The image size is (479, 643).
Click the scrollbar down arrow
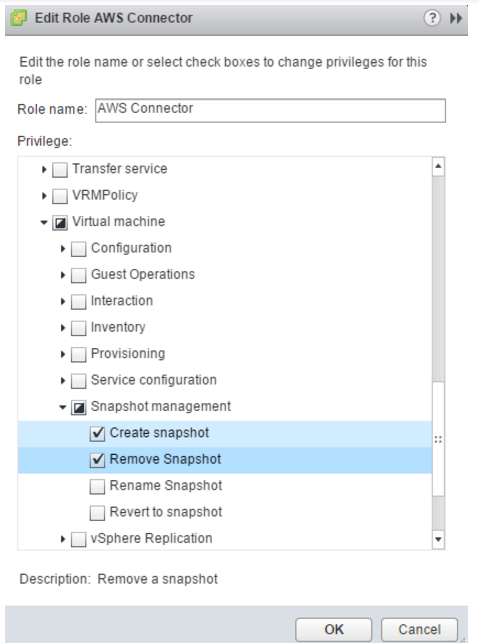pyautogui.click(x=438, y=539)
